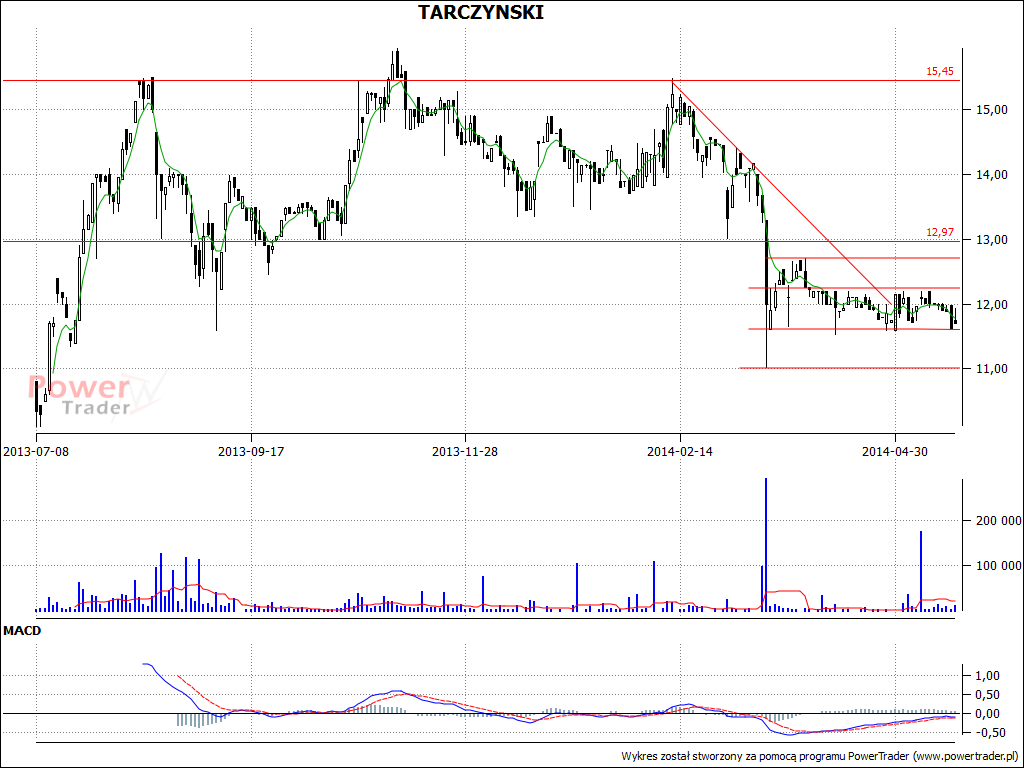Select the 2013-11-28 date label
The width and height of the screenshot is (1024, 768).
[x=465, y=451]
